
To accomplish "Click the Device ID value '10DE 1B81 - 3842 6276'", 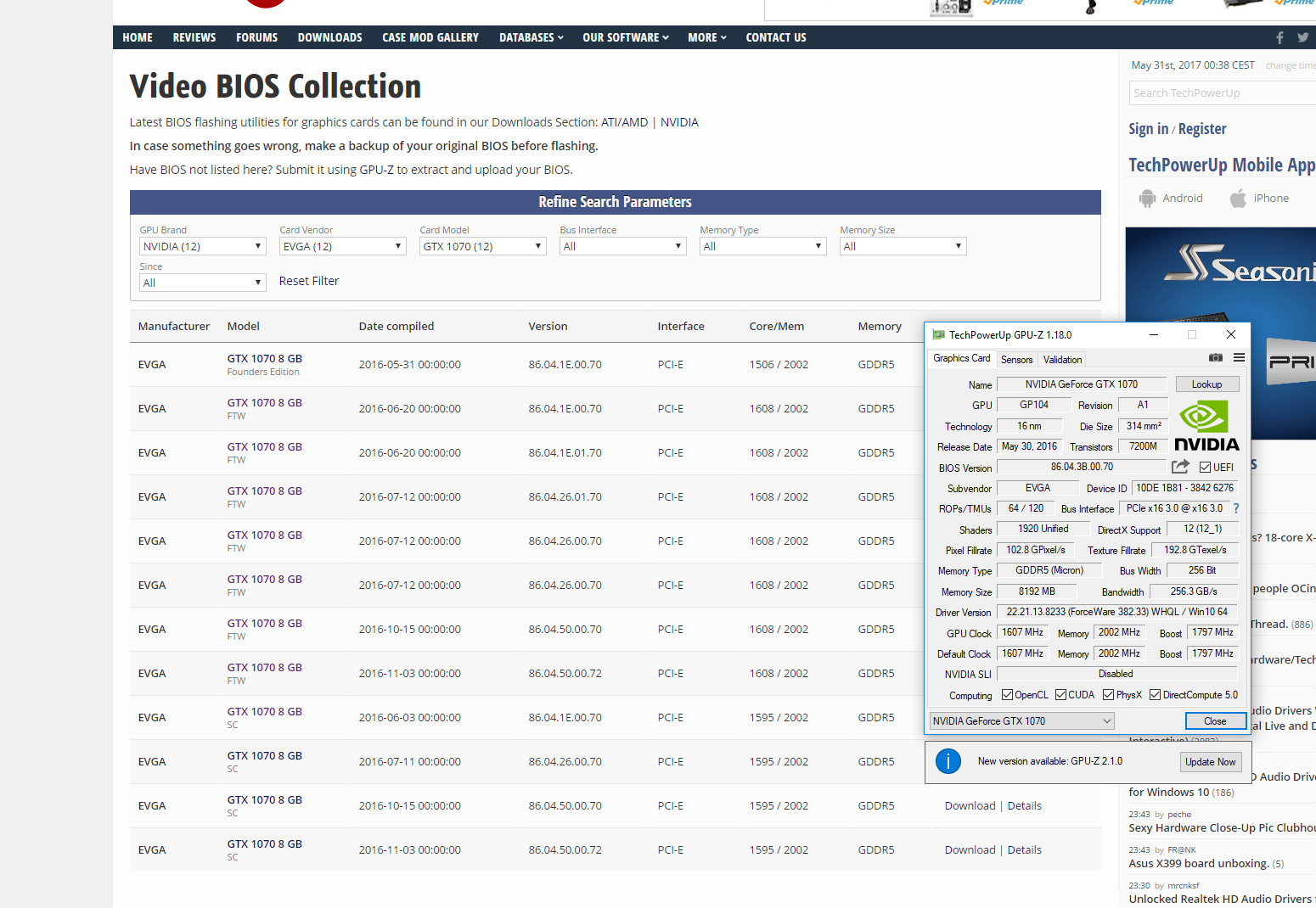I will click(x=1184, y=488).
